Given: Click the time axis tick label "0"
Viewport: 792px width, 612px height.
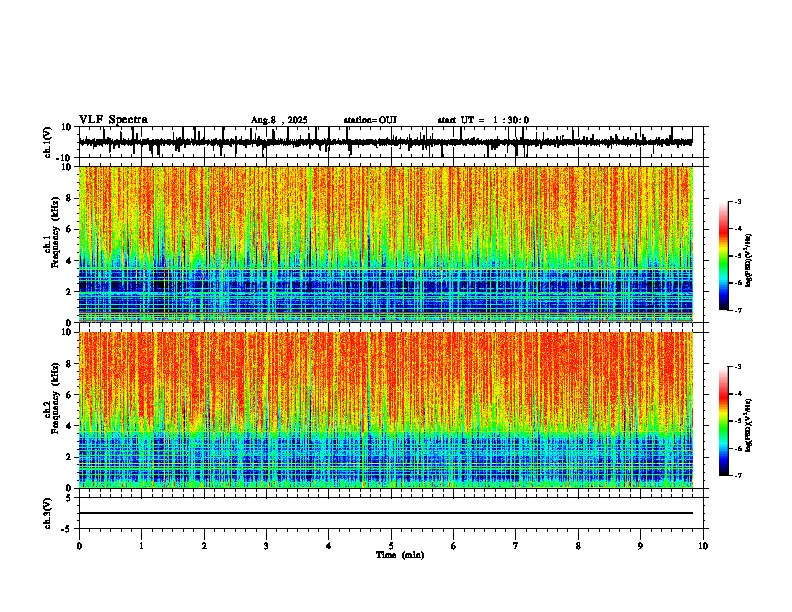Looking at the screenshot, I should point(79,546).
